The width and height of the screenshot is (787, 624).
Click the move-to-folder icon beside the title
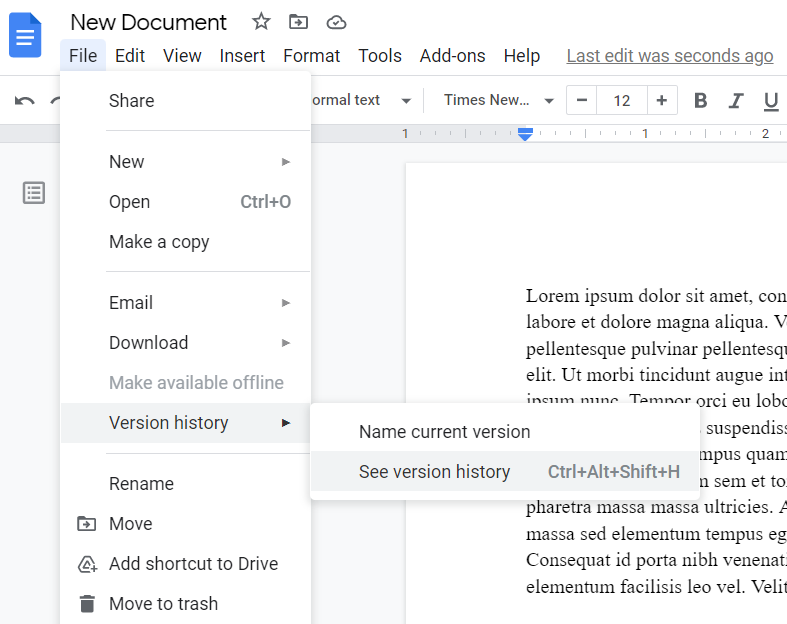pyautogui.click(x=299, y=22)
